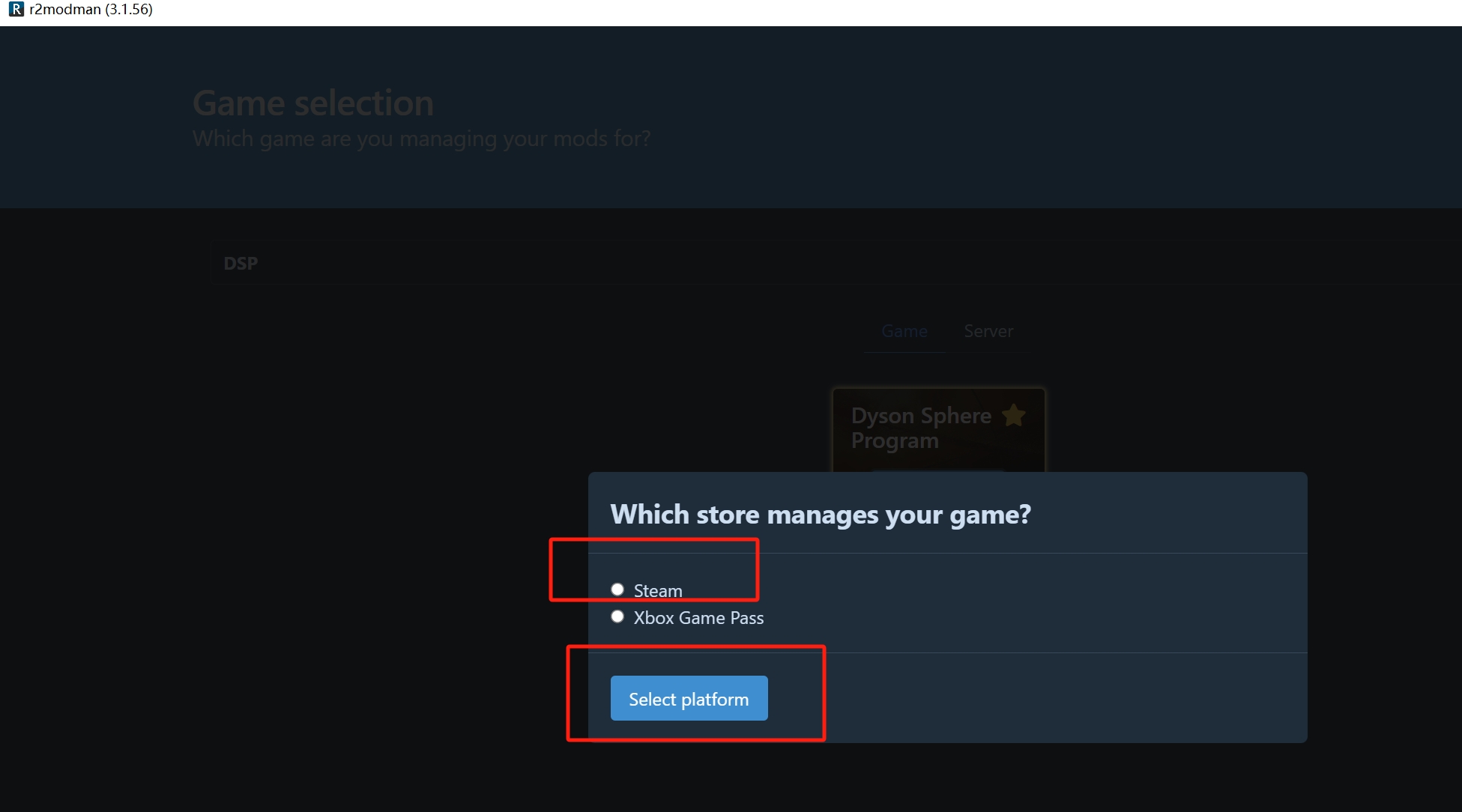This screenshot has height=812, width=1462.
Task: Open the Dyson Sphere Program game card
Action: tap(938, 430)
